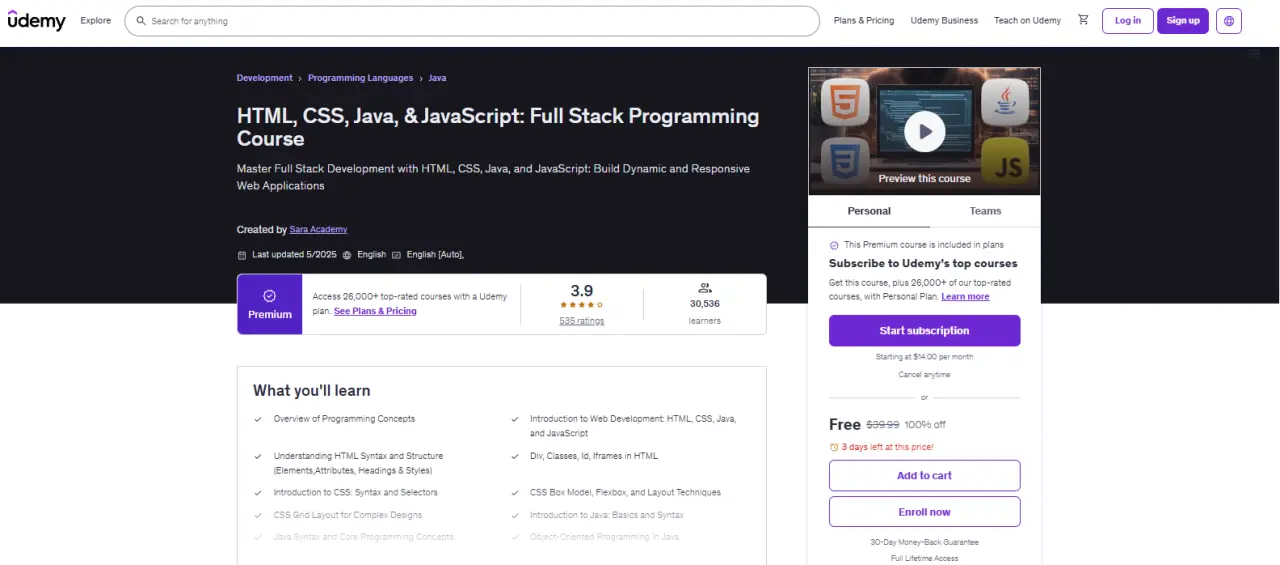This screenshot has width=1280, height=565.
Task: Open Udemy Business link
Action: coord(944,21)
